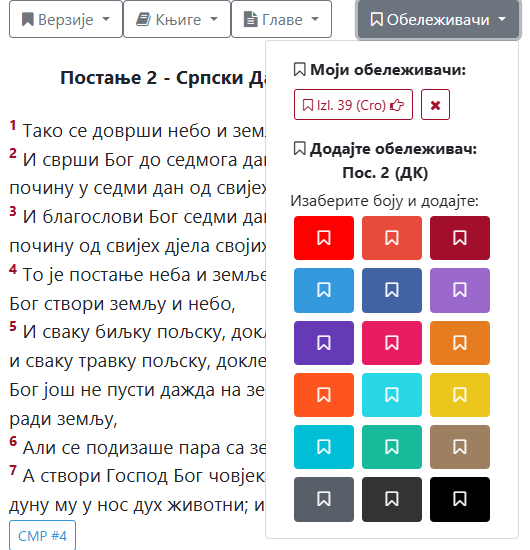Select verse number 6

click(x=13, y=441)
